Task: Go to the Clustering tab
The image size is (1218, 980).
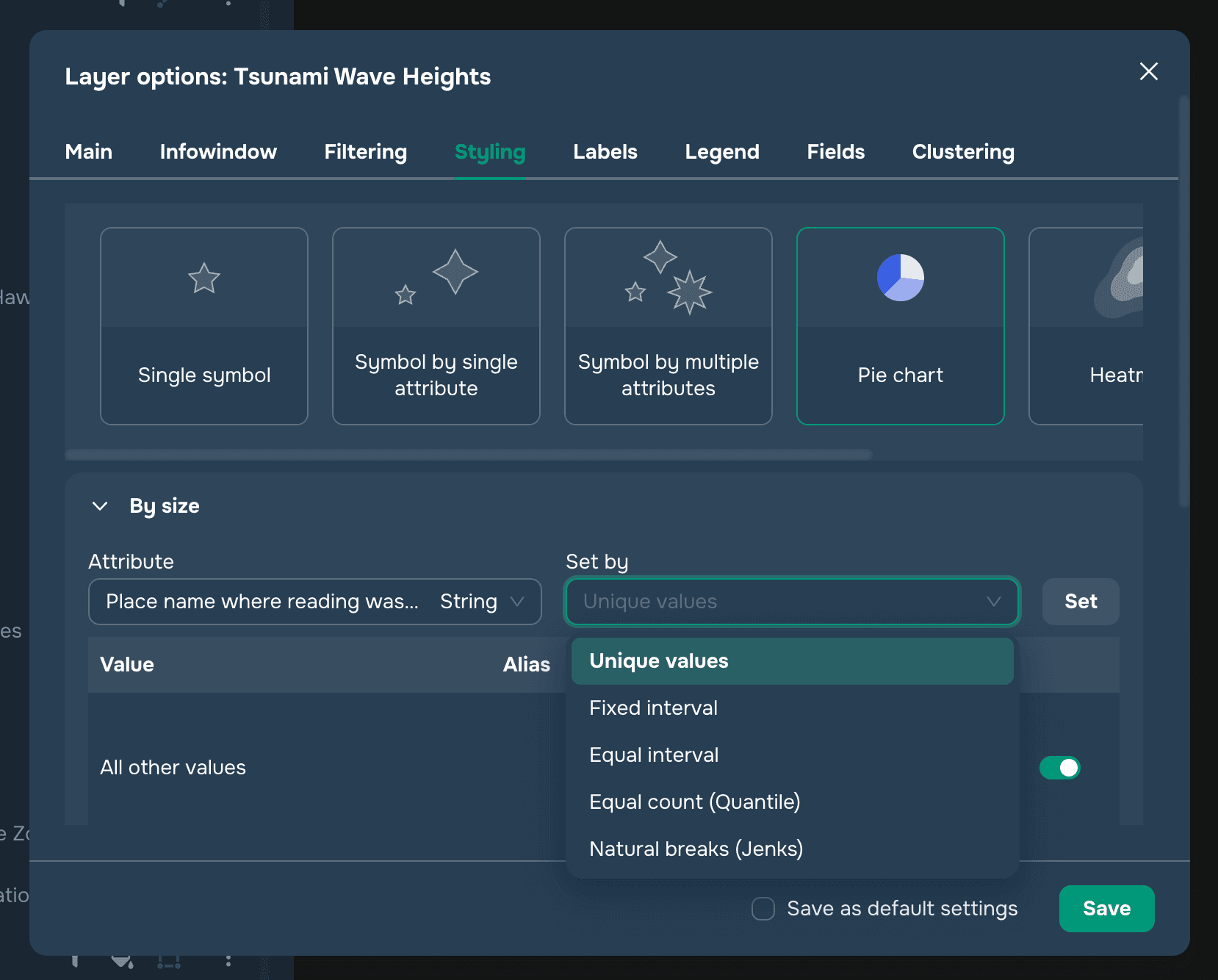Action: [x=963, y=151]
